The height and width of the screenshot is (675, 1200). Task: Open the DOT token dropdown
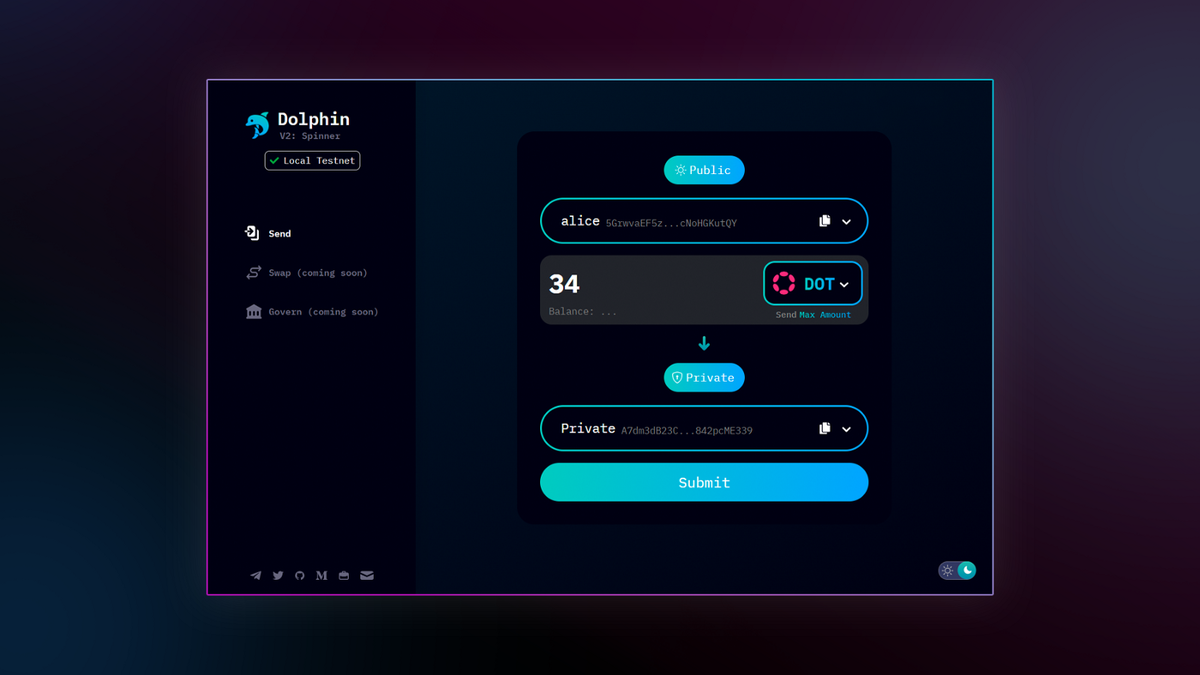pos(813,283)
